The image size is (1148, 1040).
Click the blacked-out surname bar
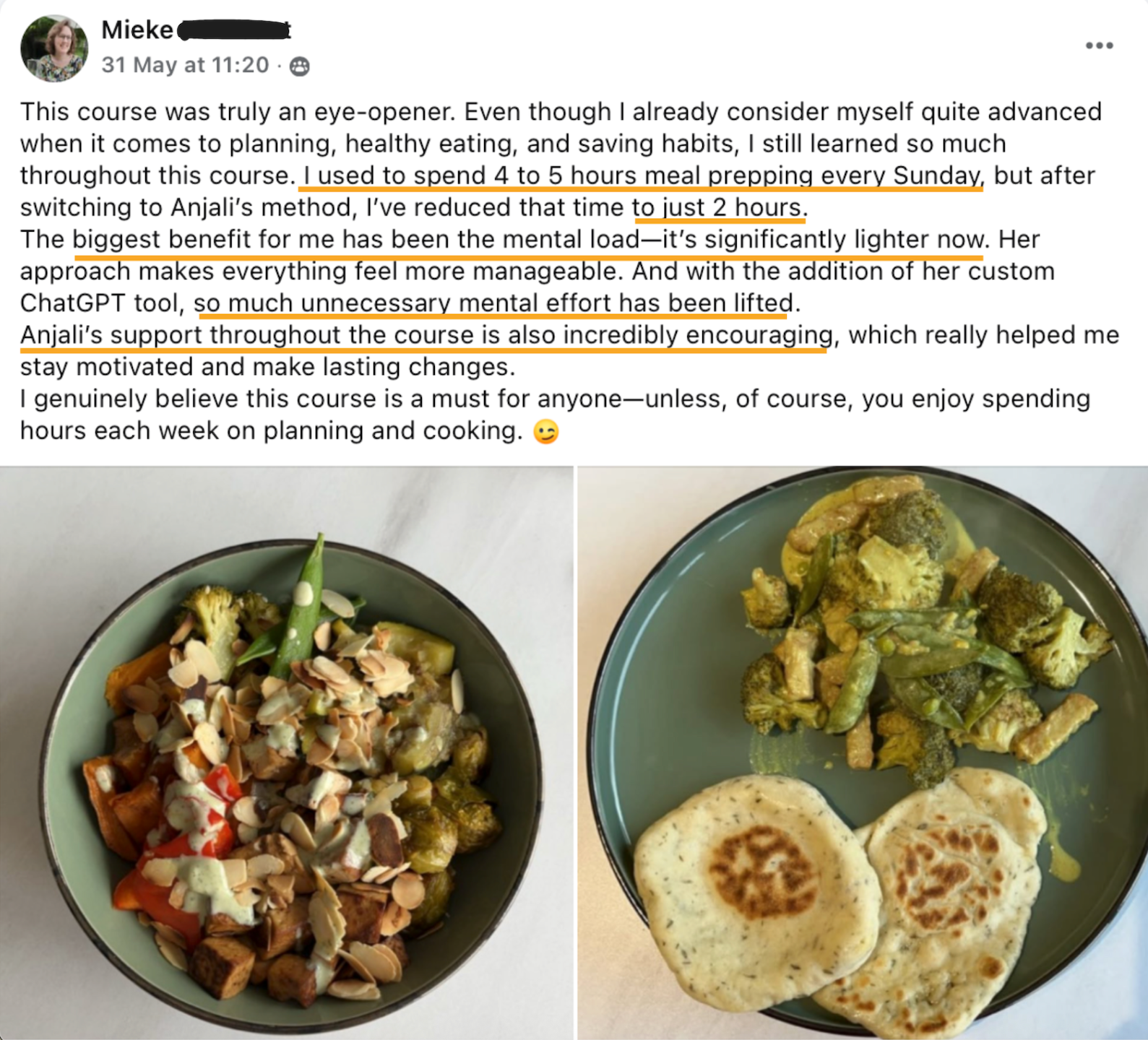click(x=233, y=30)
